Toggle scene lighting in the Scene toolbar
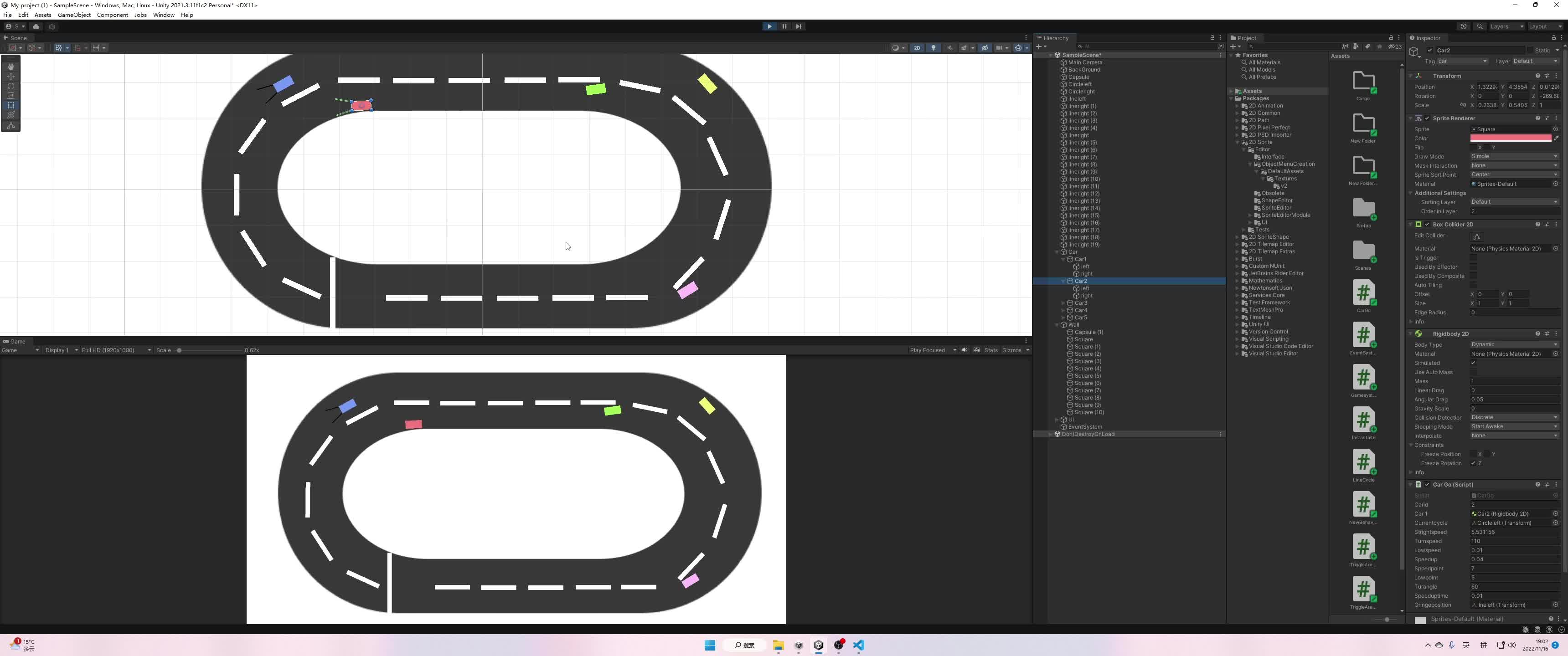 [933, 47]
